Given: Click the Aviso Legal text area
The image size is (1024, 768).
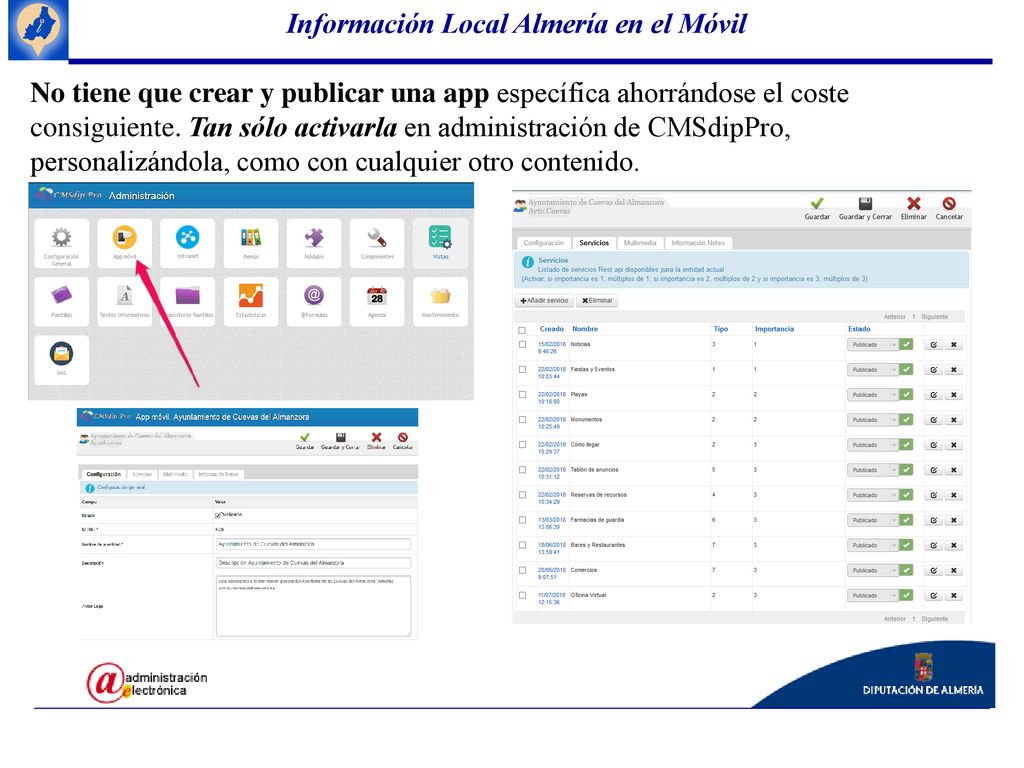Looking at the screenshot, I should [313, 606].
